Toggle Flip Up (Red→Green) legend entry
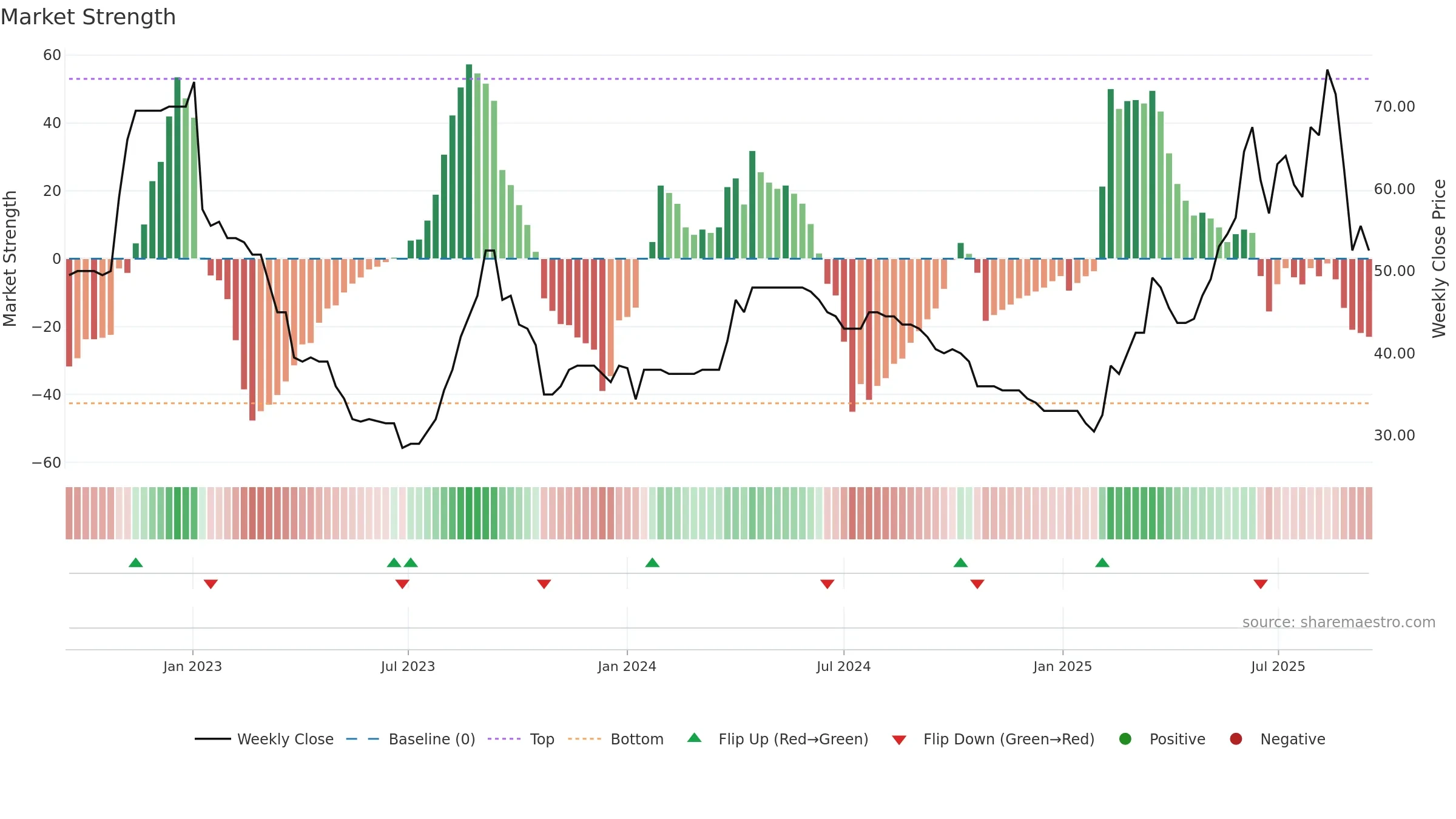Screen dimensions: 1456x819 pos(778,739)
